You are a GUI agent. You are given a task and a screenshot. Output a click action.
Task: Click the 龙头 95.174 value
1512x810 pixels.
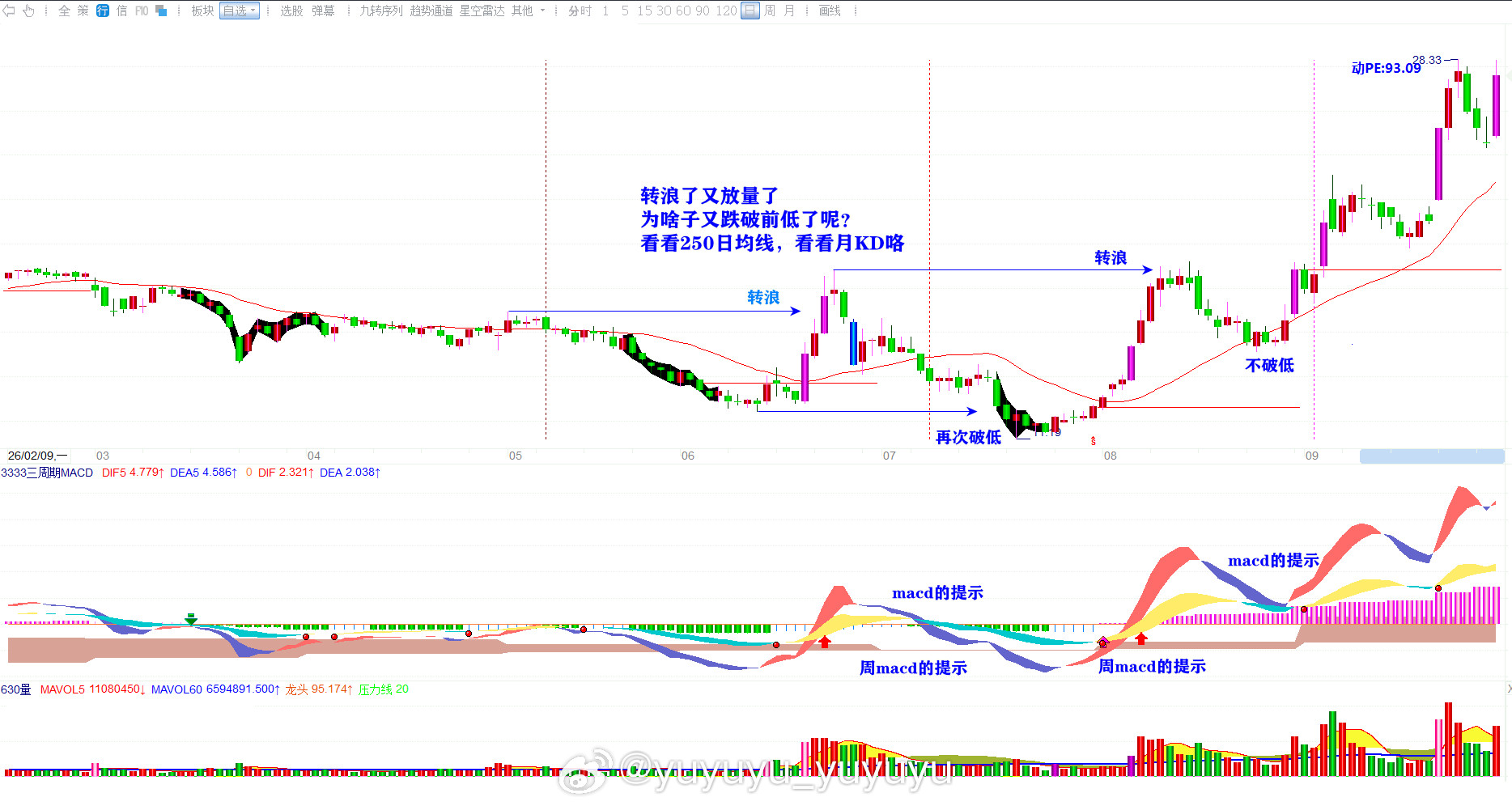click(319, 689)
